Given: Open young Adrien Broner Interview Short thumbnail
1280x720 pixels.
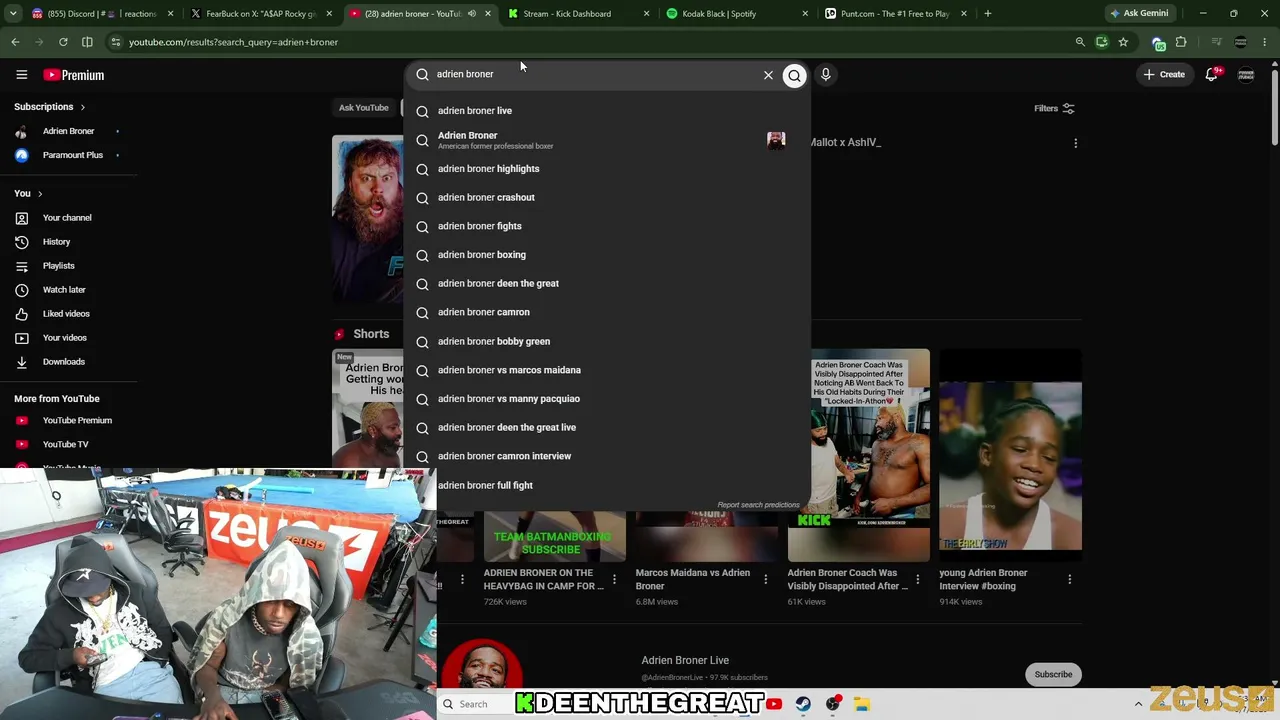Looking at the screenshot, I should click(1010, 455).
